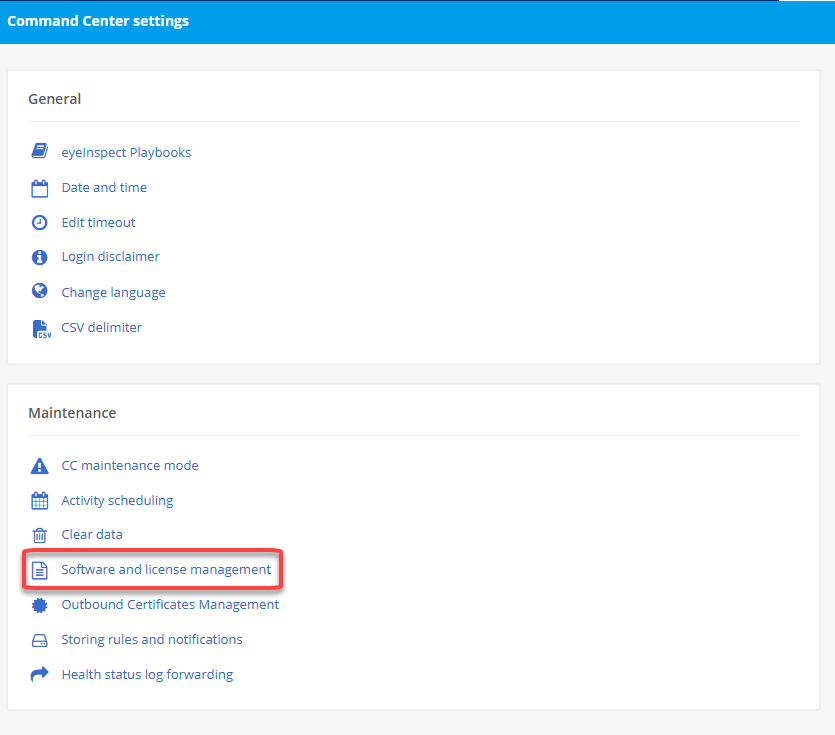Click the Edit timeout clock icon
835x735 pixels.
click(40, 223)
